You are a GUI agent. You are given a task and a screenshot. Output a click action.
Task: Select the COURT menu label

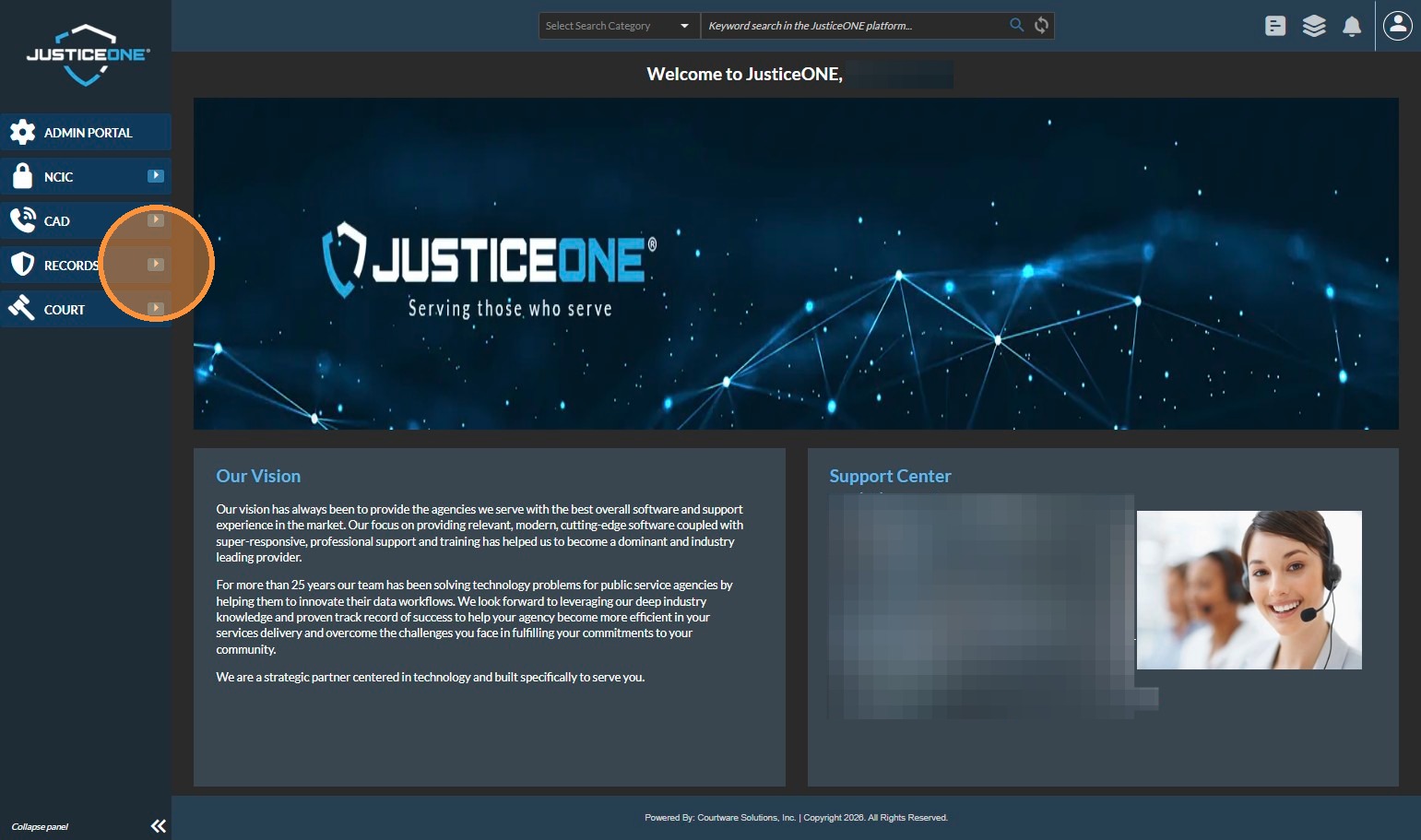[65, 310]
